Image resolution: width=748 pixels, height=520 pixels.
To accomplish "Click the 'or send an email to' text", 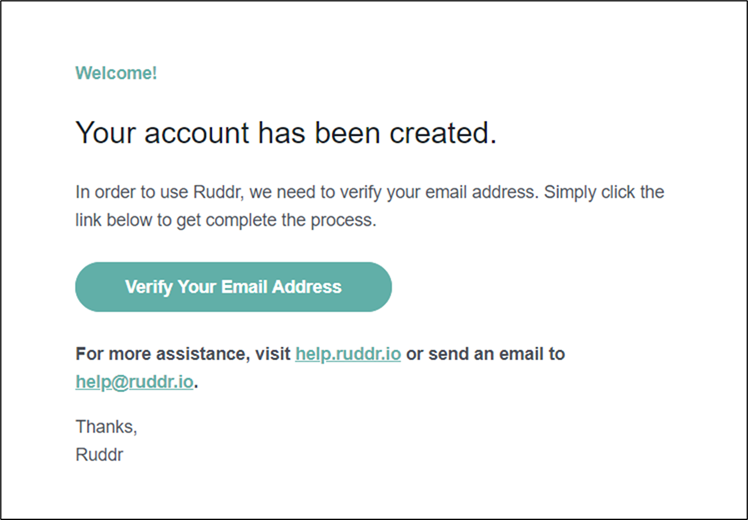I will [485, 354].
